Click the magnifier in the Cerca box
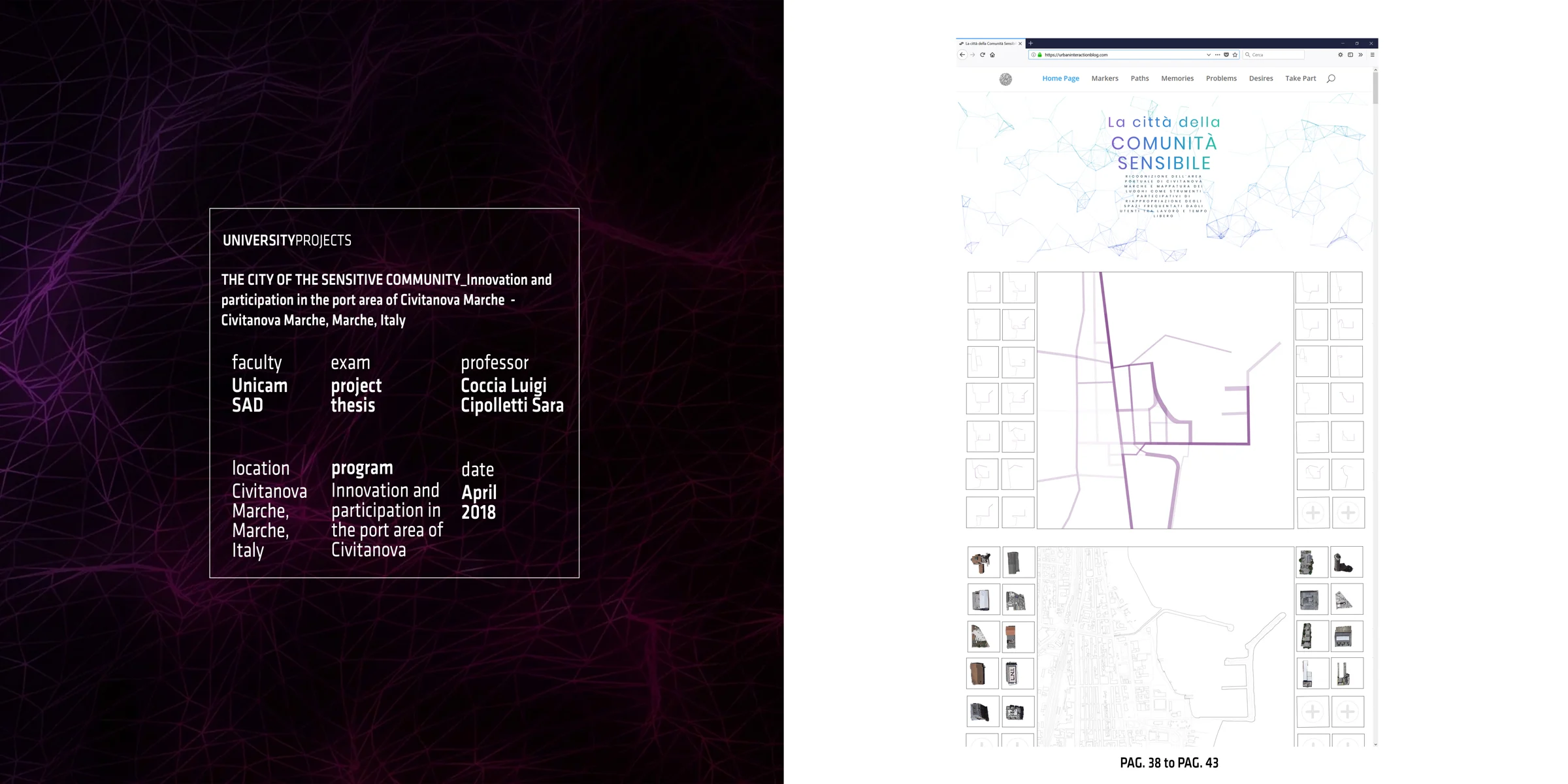 (1247, 55)
